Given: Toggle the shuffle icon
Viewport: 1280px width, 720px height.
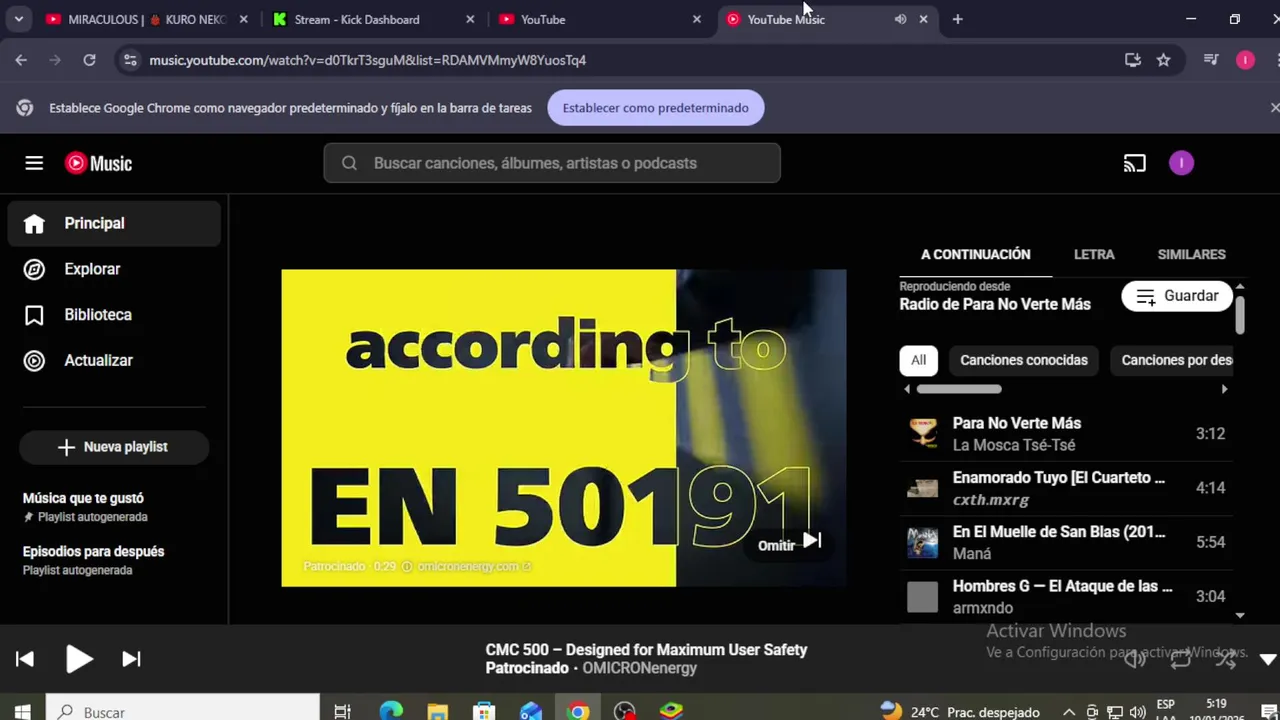Looking at the screenshot, I should 1226,659.
